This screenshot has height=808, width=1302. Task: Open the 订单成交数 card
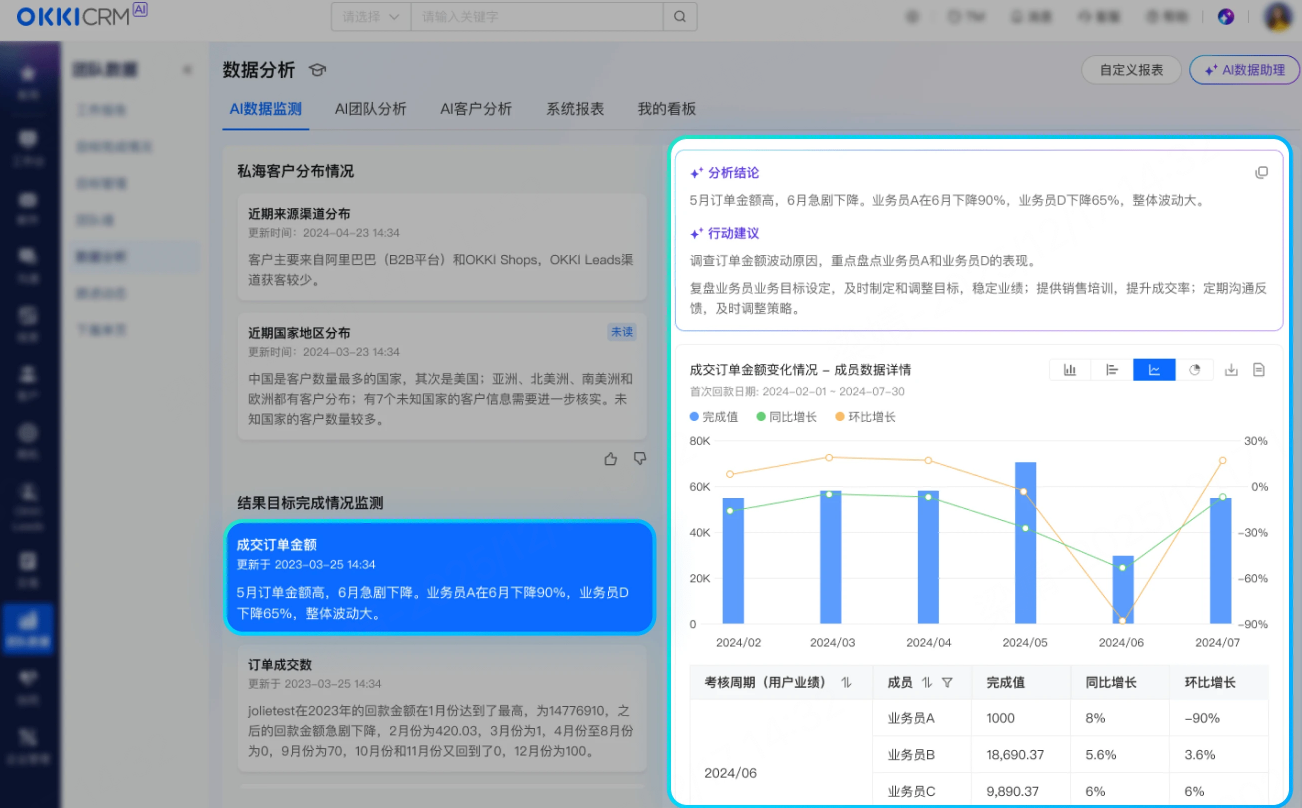(443, 709)
